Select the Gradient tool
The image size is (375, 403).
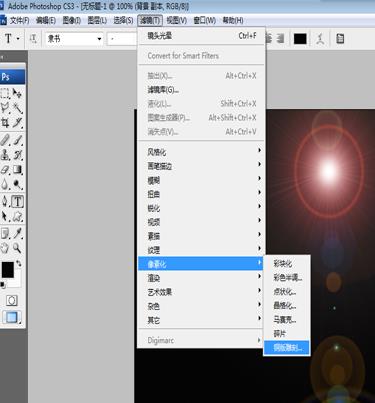pos(17,169)
